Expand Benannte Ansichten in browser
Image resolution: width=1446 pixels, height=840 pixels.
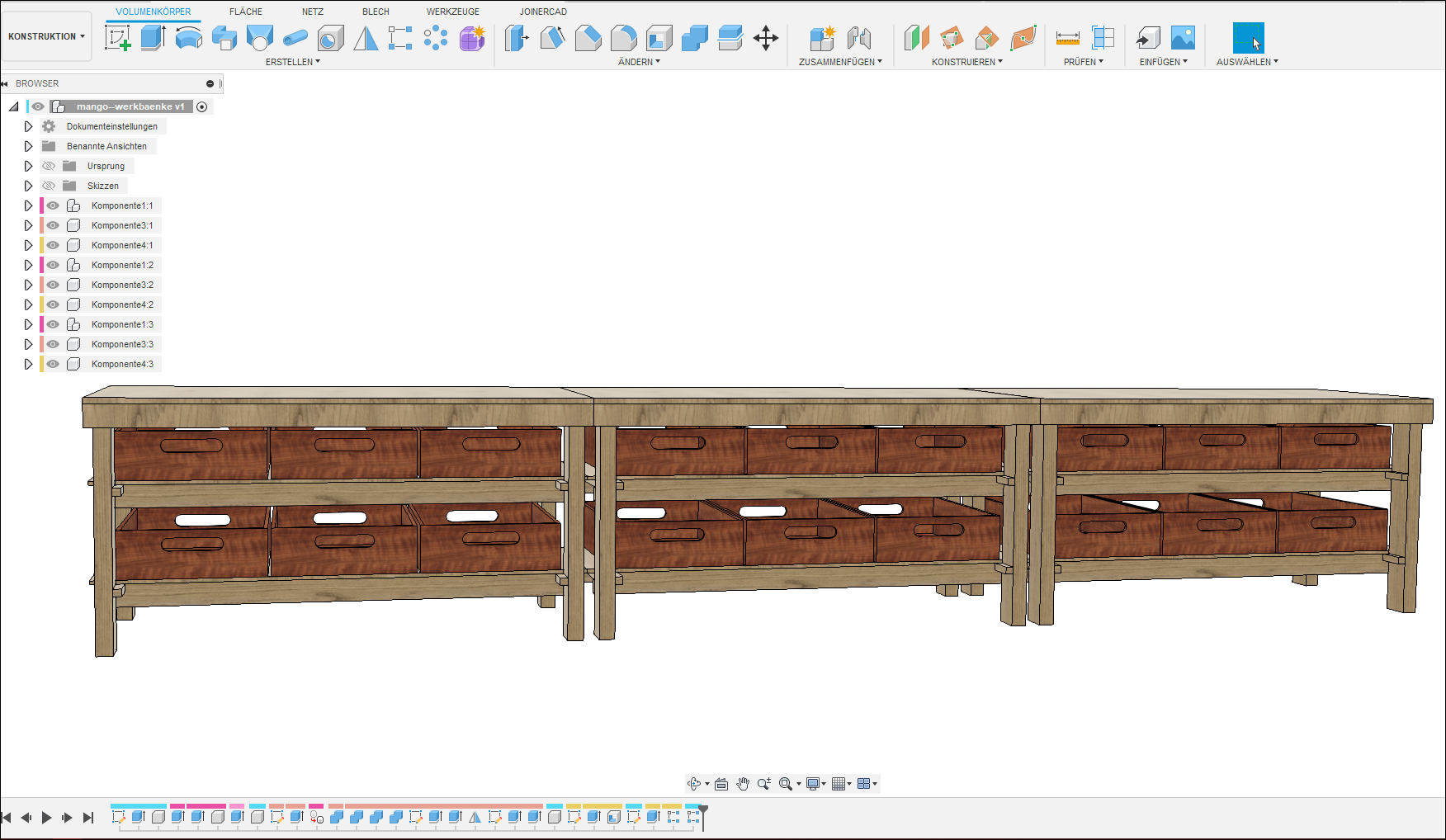[28, 146]
